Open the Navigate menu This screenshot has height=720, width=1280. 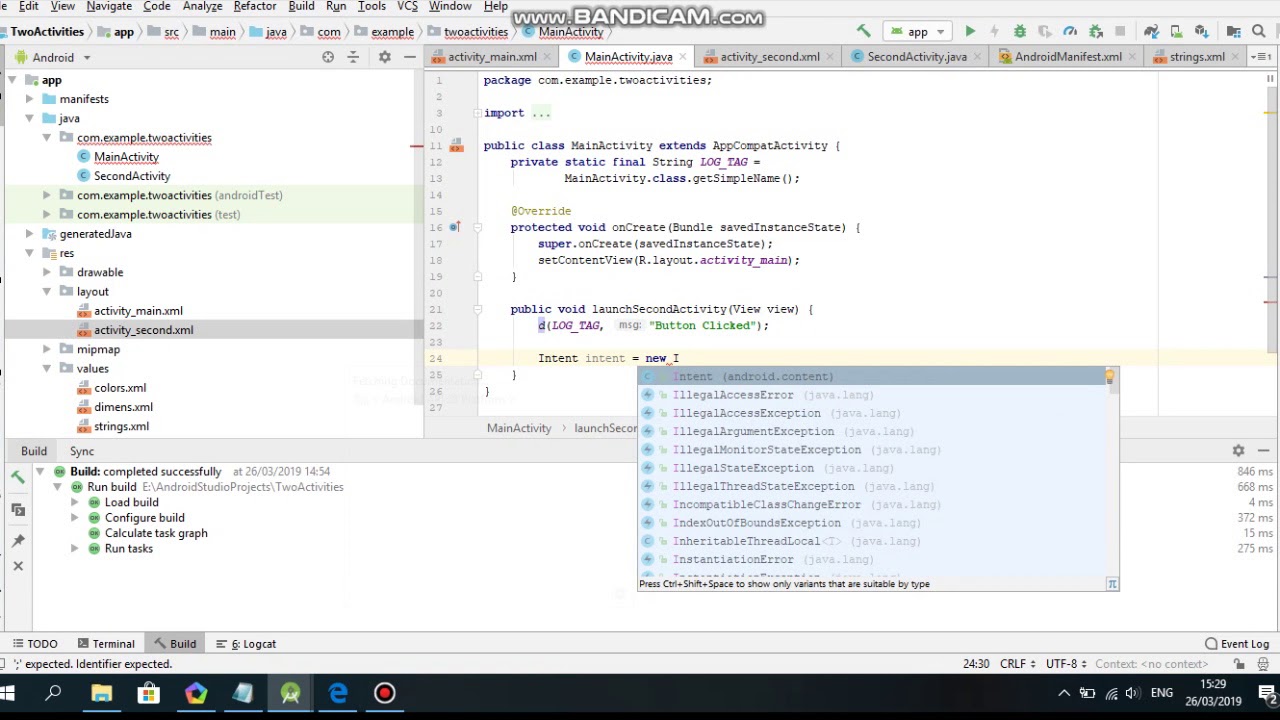[109, 6]
